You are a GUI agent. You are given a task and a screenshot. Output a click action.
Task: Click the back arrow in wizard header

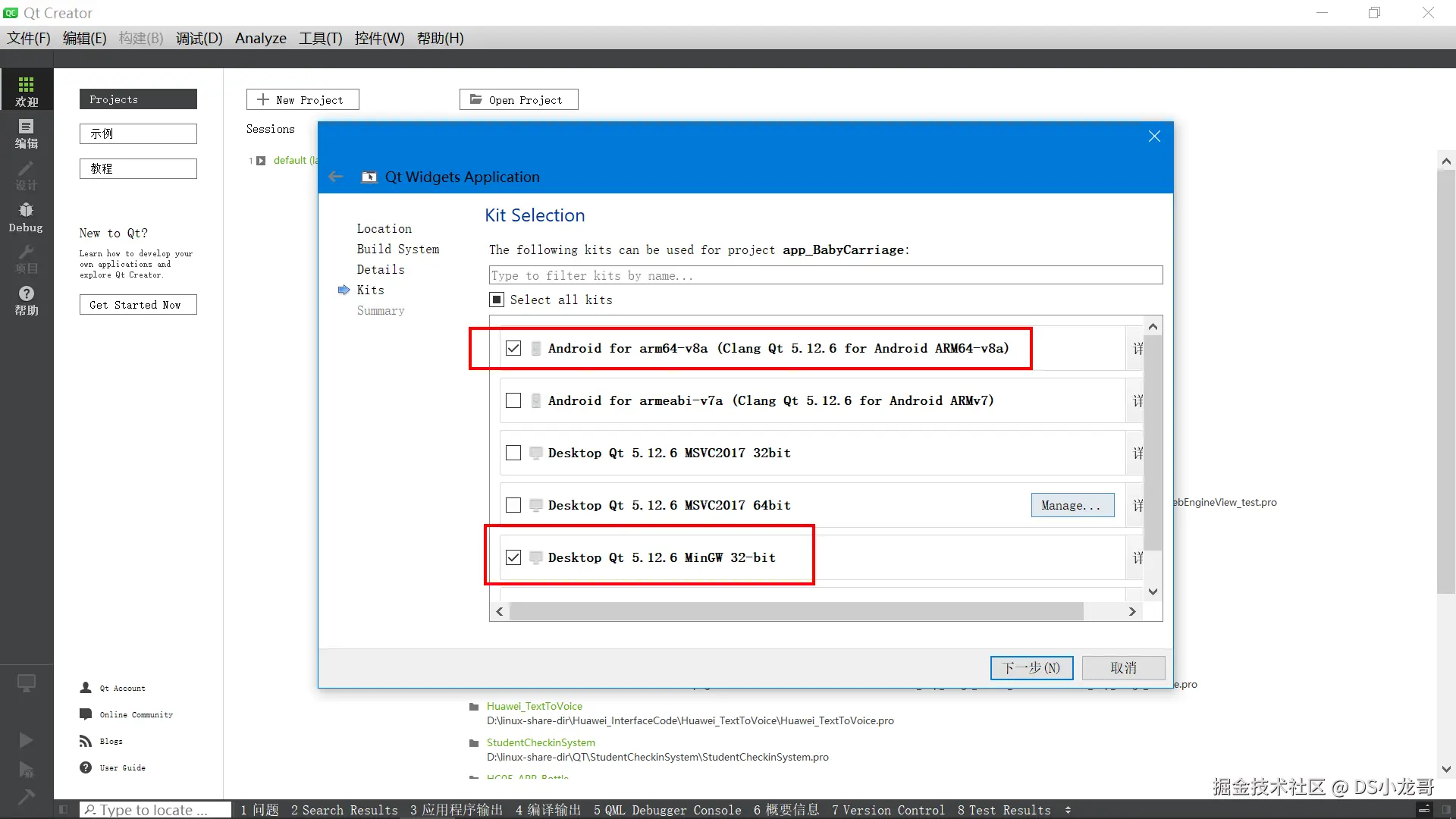[336, 177]
